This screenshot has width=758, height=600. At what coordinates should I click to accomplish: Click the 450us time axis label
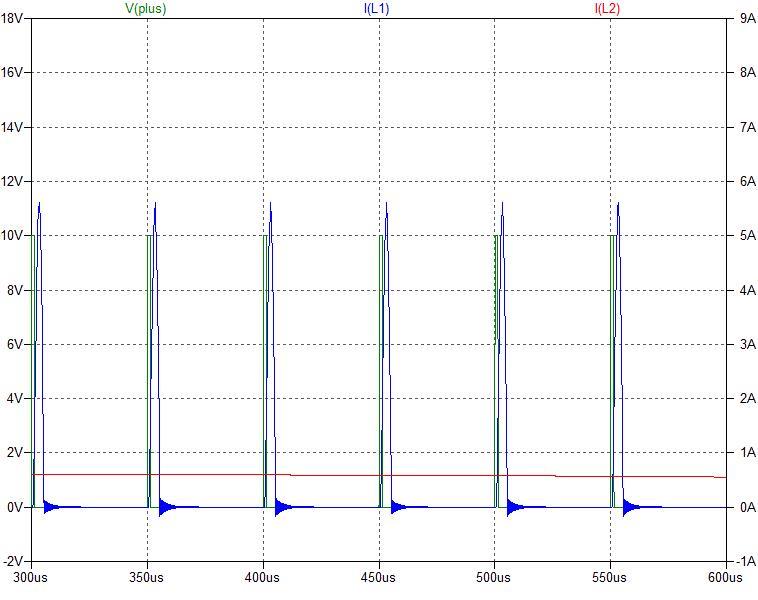[x=378, y=577]
